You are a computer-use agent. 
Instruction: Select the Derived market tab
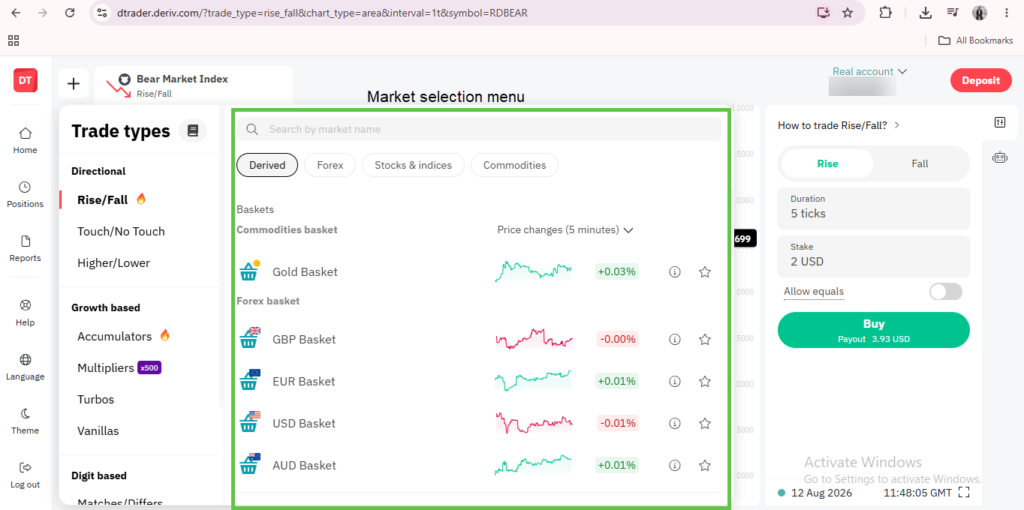(267, 165)
